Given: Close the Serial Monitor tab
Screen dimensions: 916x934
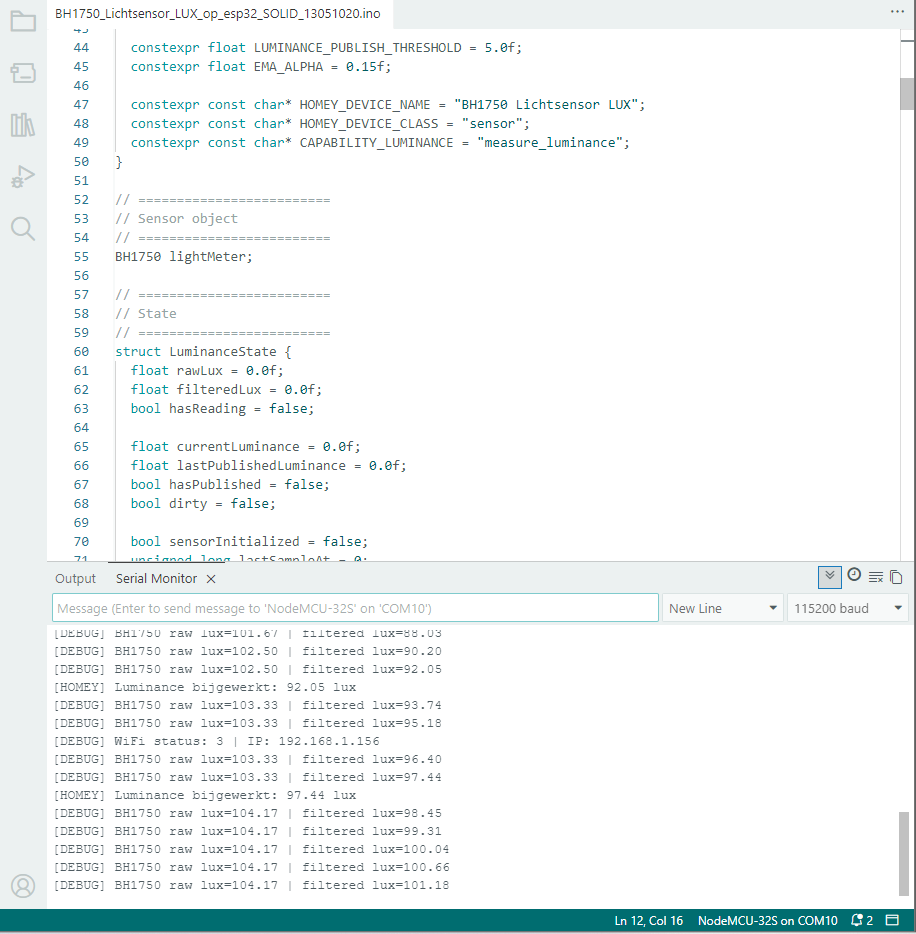Looking at the screenshot, I should pyautogui.click(x=211, y=579).
